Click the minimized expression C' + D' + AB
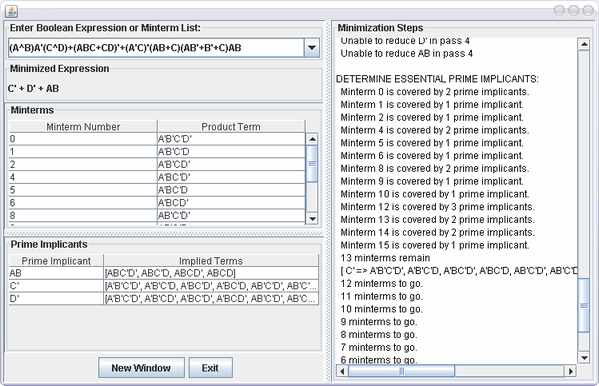The height and width of the screenshot is (386, 599). coord(33,89)
